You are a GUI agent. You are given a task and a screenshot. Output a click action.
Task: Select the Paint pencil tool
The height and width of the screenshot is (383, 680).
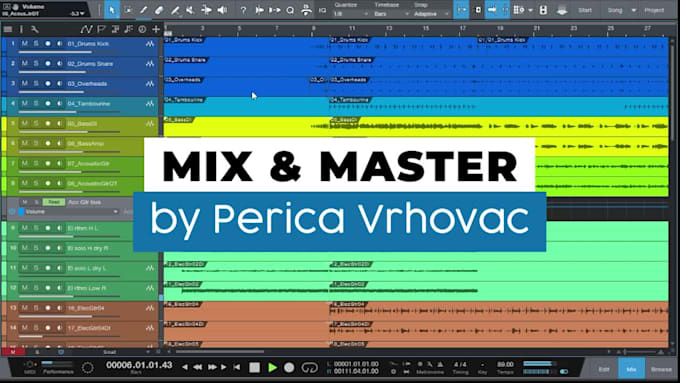[144, 10]
